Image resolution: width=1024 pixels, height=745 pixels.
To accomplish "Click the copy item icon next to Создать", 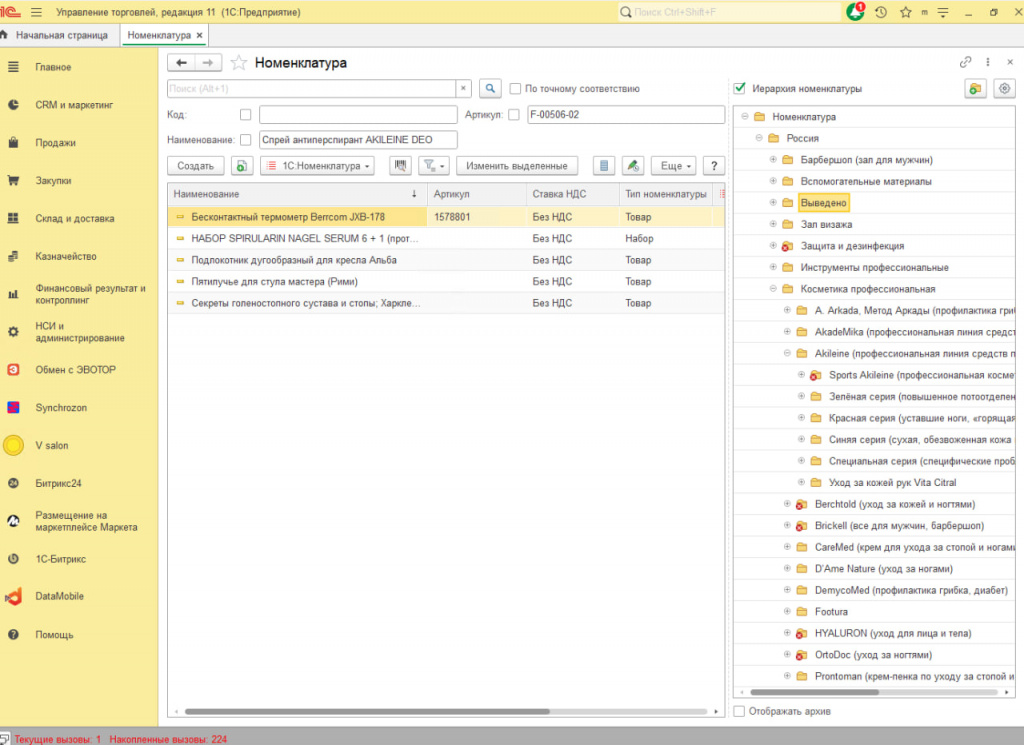I will click(242, 166).
